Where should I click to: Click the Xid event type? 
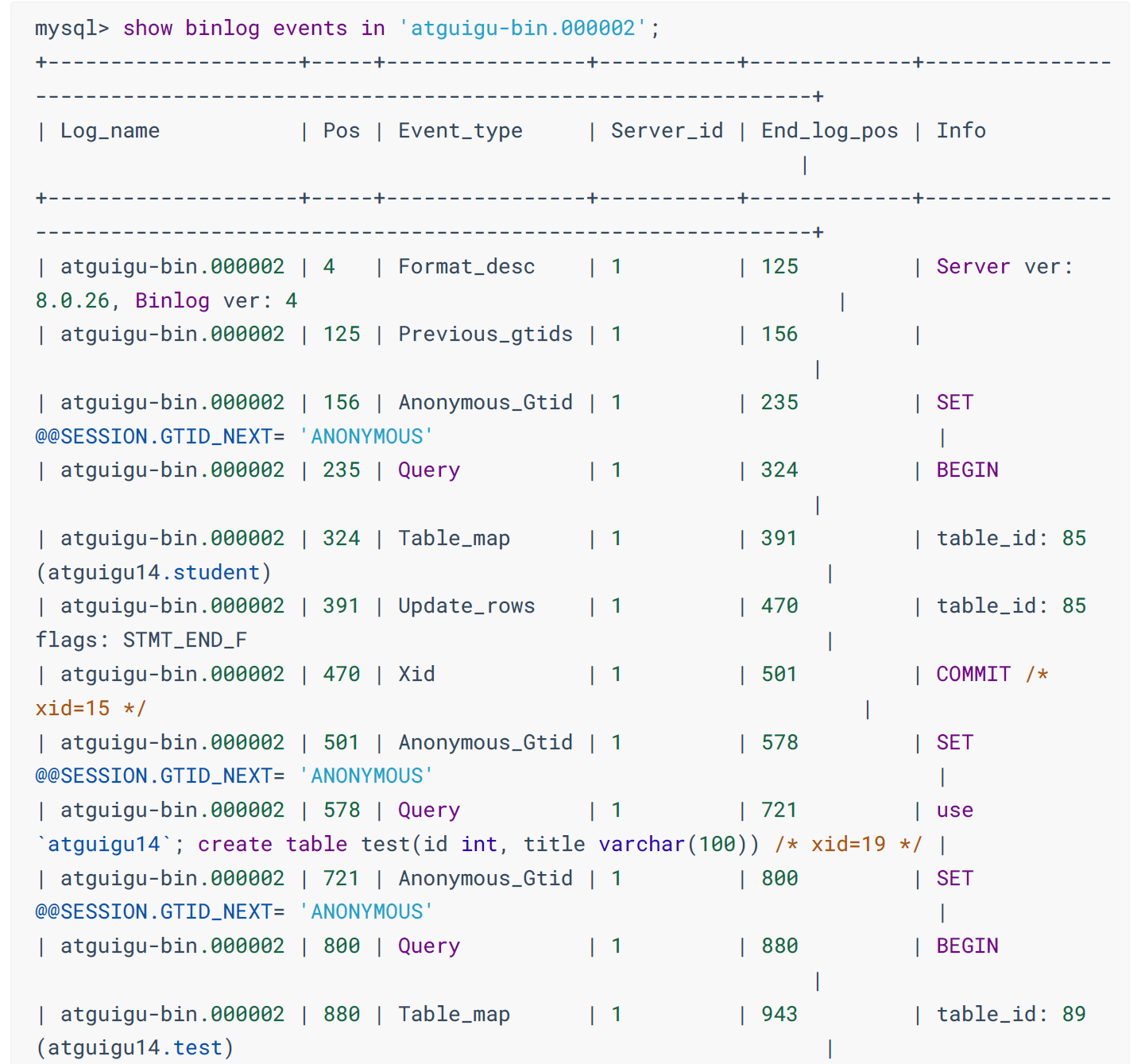416,675
